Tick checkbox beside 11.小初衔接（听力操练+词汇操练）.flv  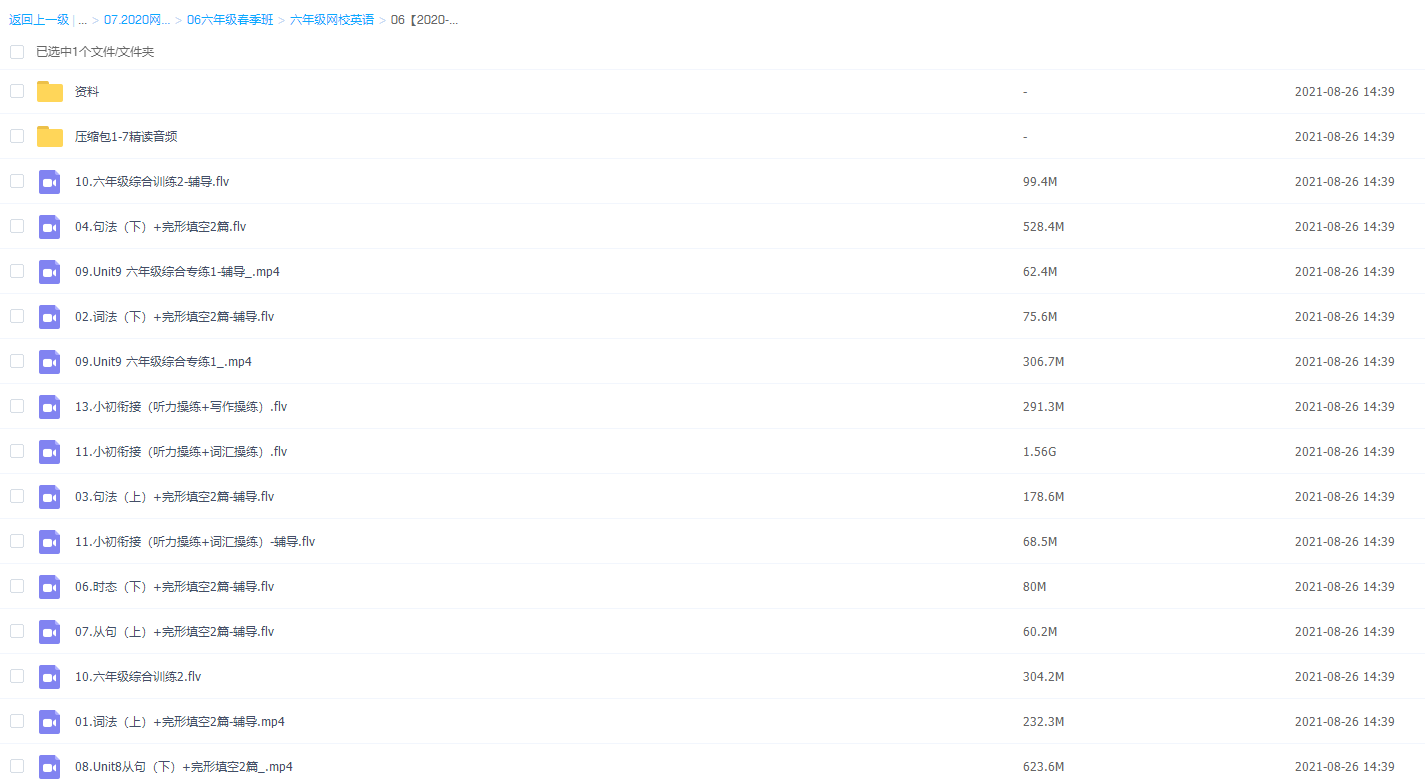(17, 451)
